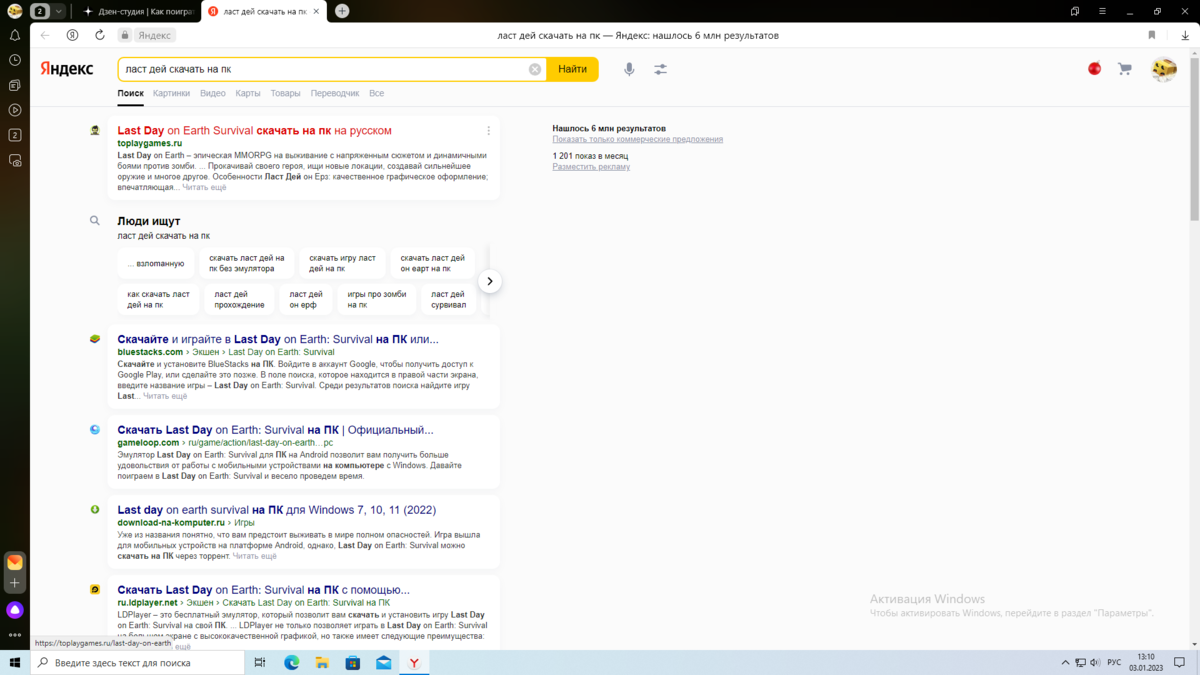
Task: Open the shopping cart icon
Action: pos(1125,69)
